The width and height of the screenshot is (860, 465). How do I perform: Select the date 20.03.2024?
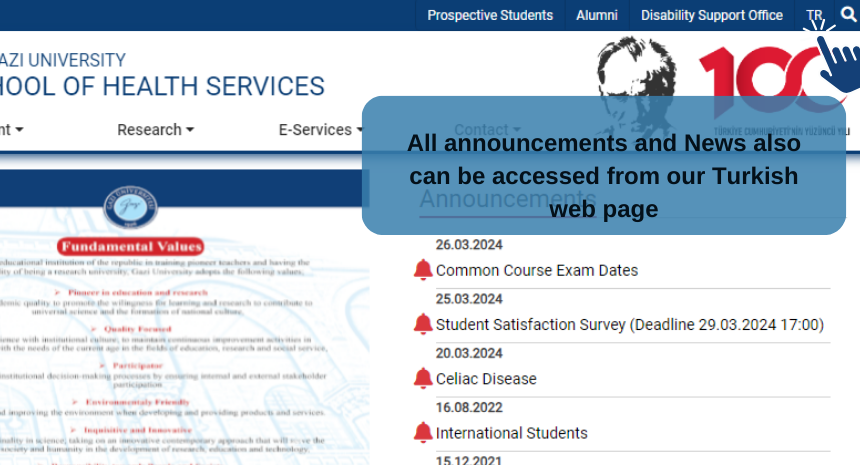tap(469, 353)
